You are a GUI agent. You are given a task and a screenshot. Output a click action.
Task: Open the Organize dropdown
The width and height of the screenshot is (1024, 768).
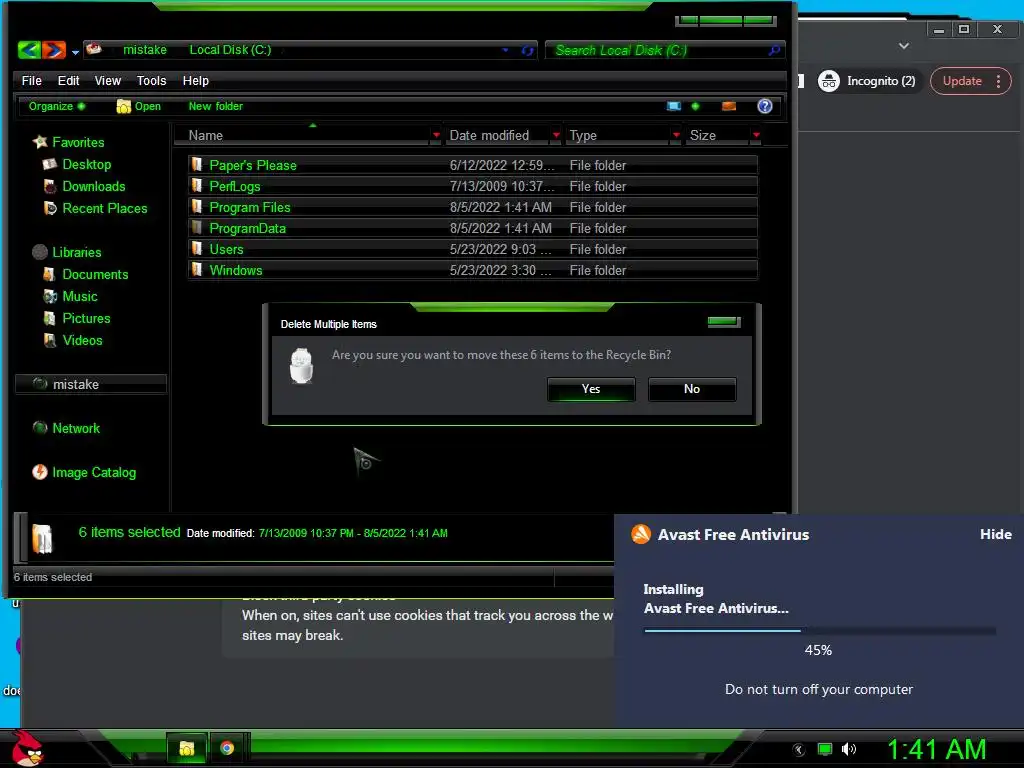coord(57,106)
